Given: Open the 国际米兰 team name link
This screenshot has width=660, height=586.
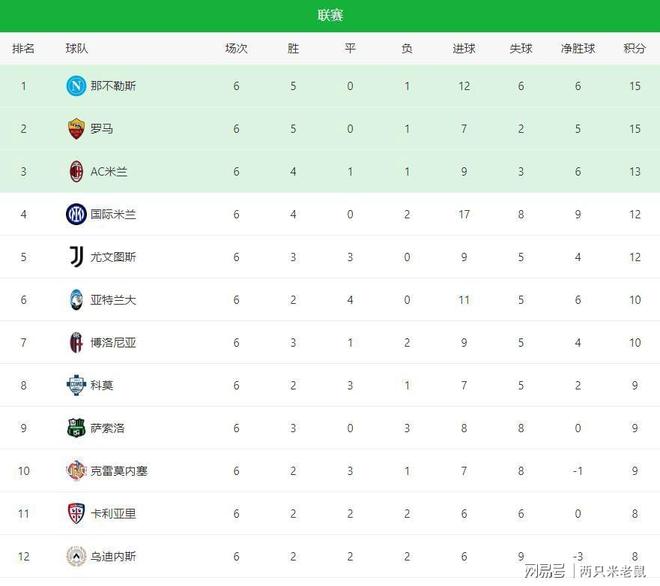Looking at the screenshot, I should pos(113,214).
